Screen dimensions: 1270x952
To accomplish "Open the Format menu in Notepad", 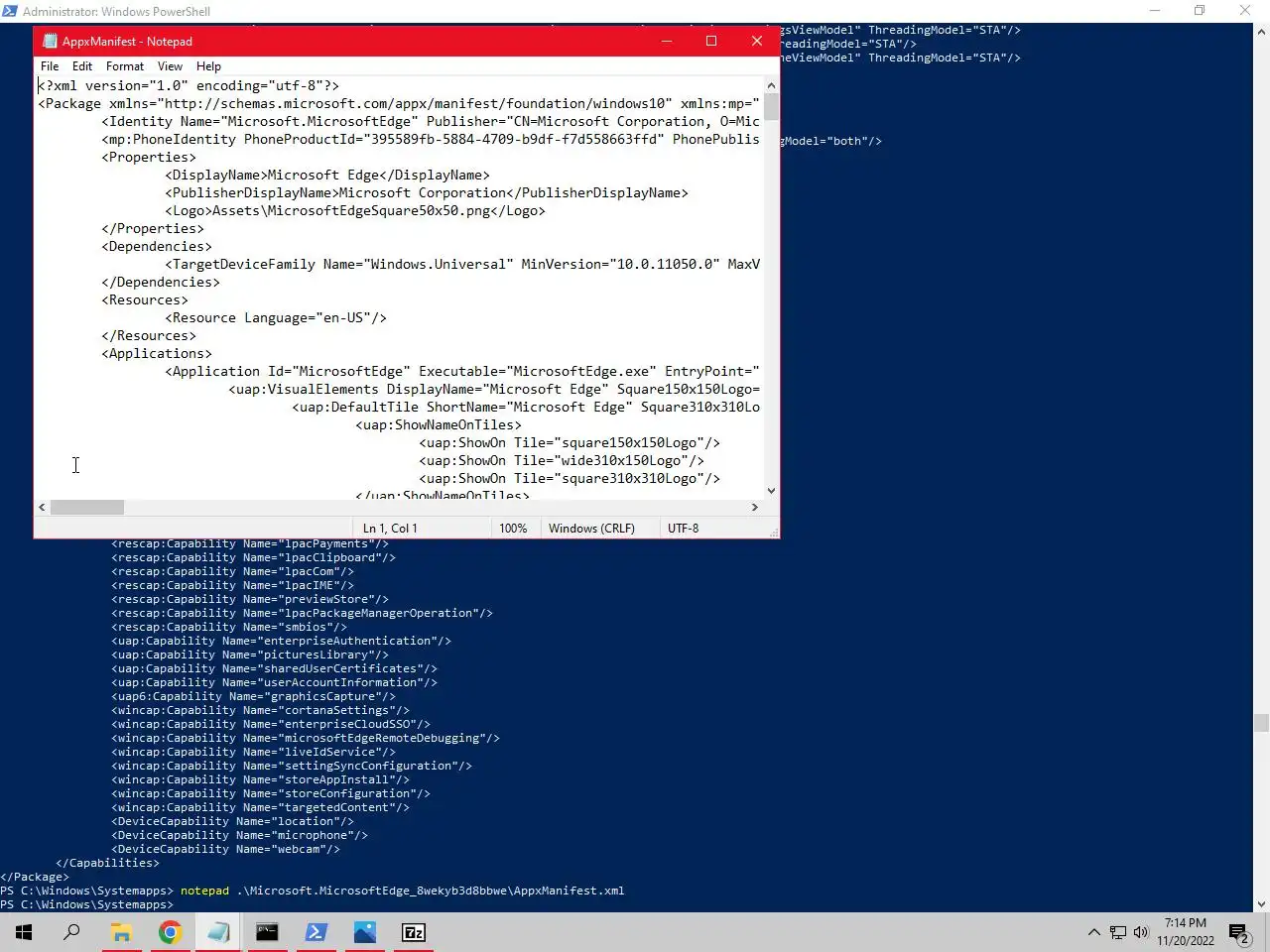I will 125,66.
